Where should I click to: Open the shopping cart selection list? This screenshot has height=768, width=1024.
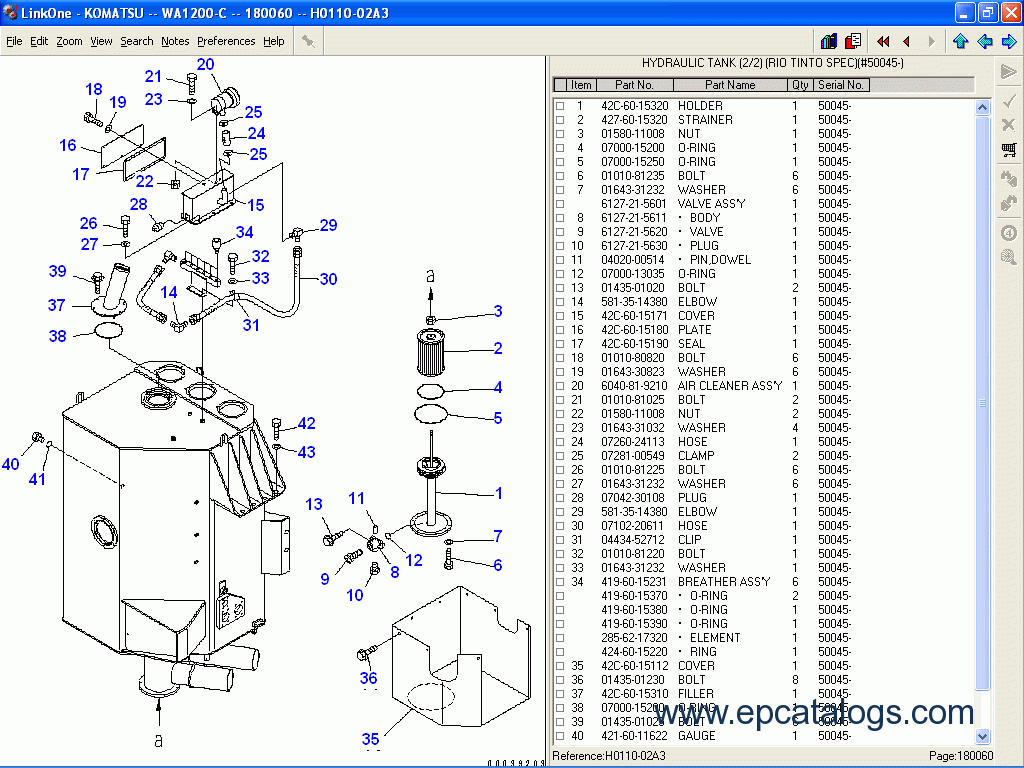click(1008, 150)
